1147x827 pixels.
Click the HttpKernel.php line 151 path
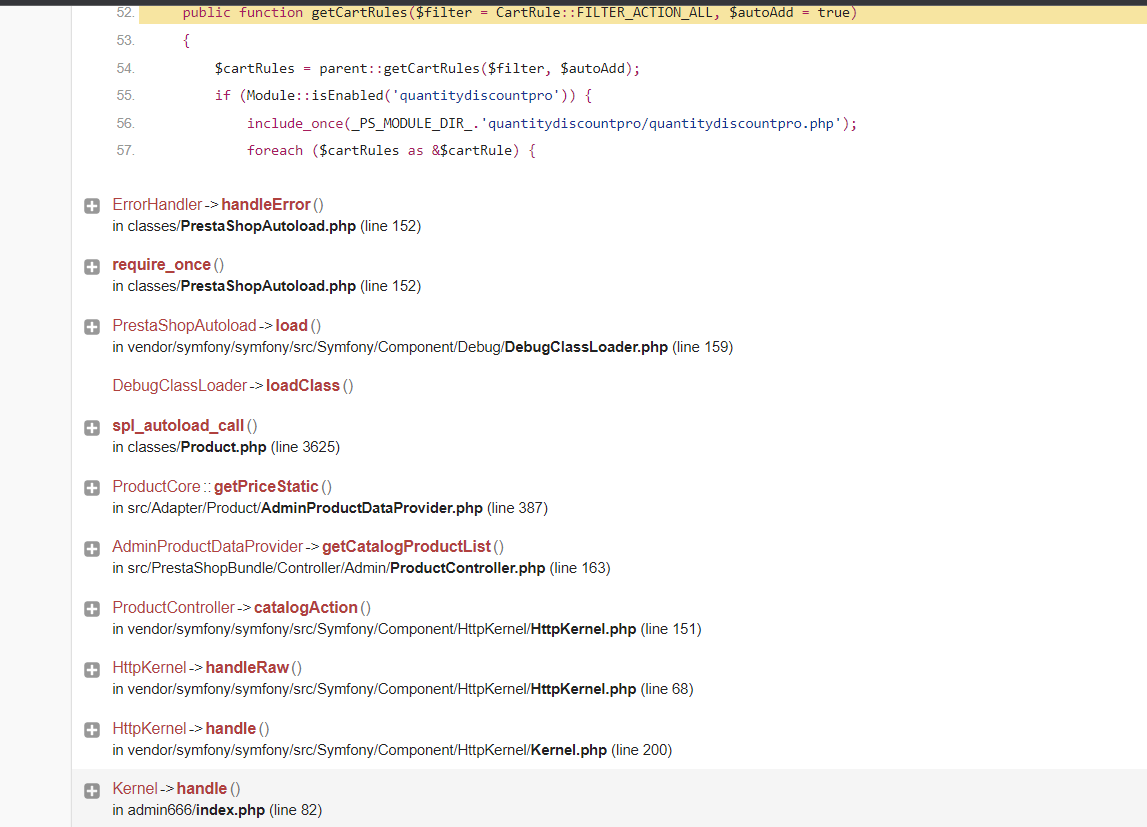[407, 629]
